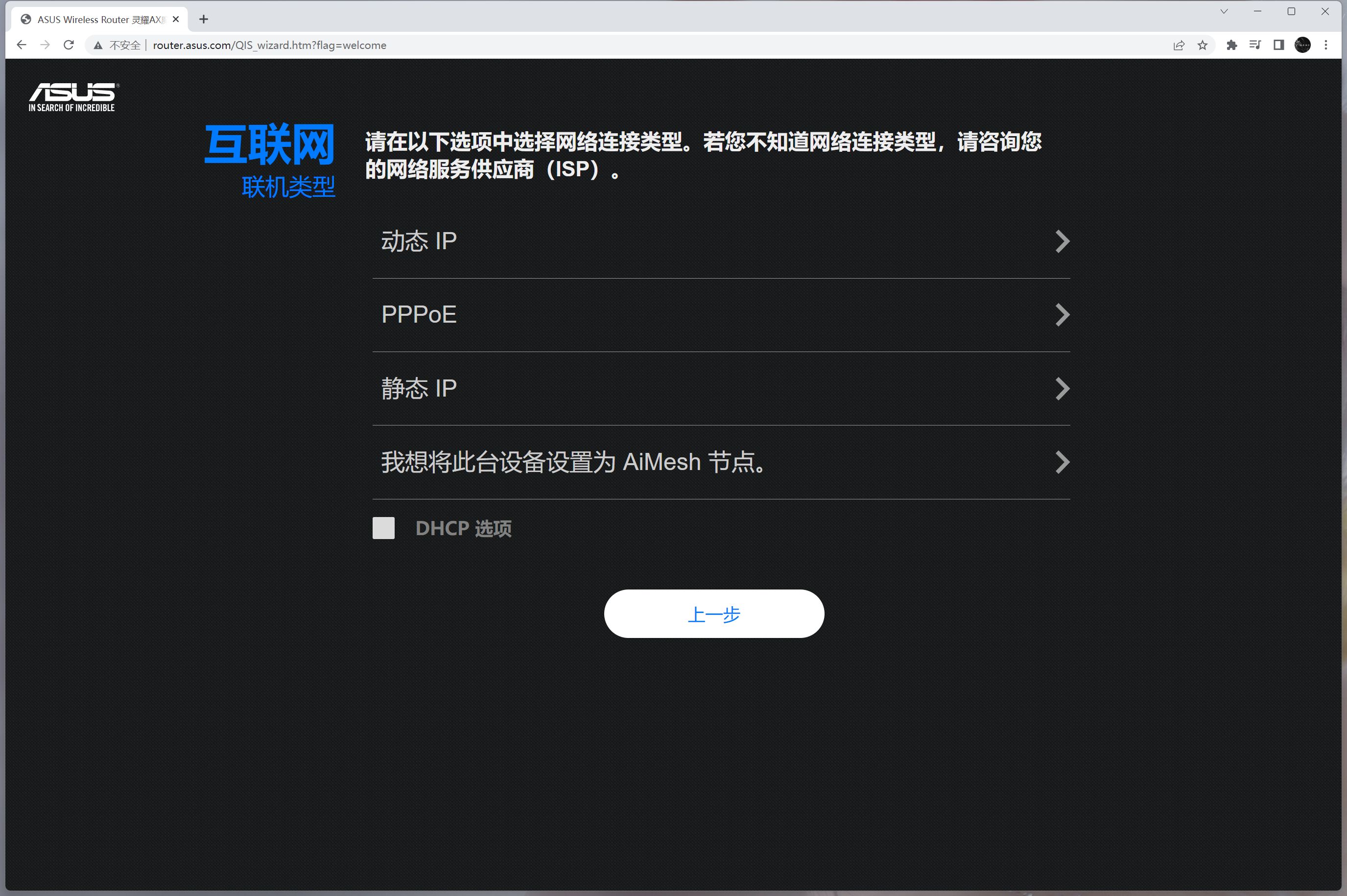The height and width of the screenshot is (896, 1347).
Task: Click the 联机类型 subtitle text
Action: click(x=288, y=187)
